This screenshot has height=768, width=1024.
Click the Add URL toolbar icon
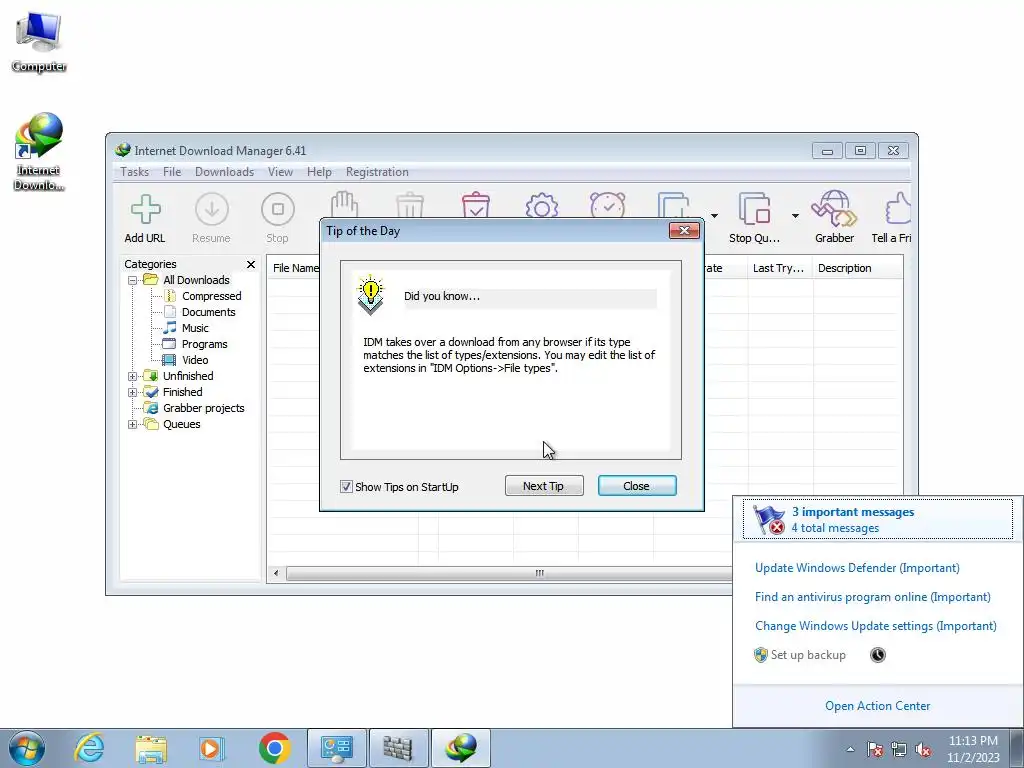coord(145,218)
